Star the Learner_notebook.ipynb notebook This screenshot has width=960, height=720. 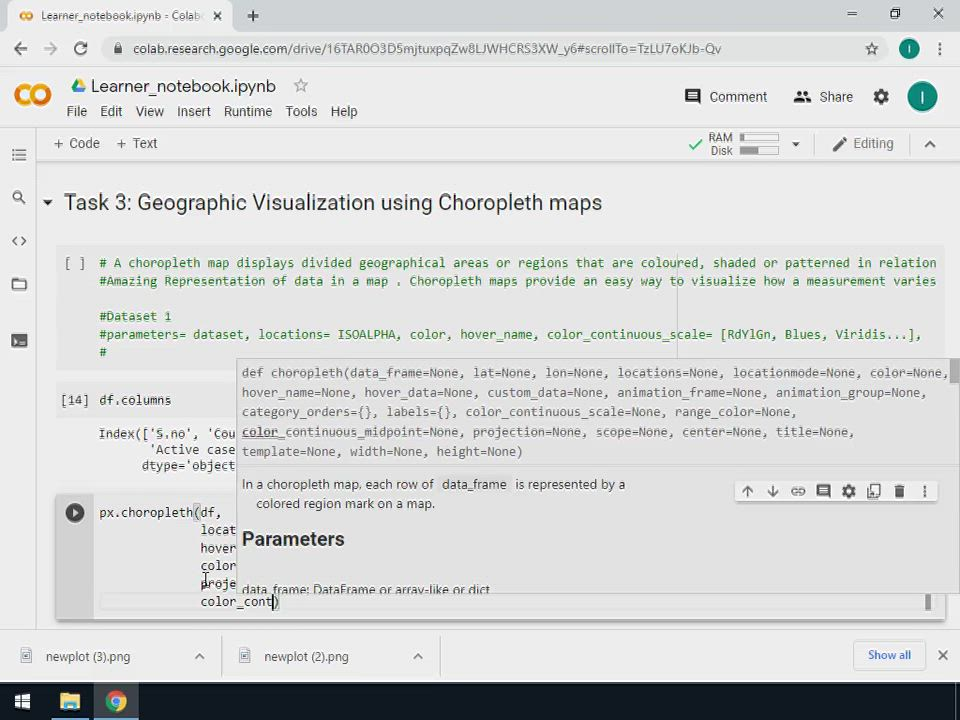point(300,86)
